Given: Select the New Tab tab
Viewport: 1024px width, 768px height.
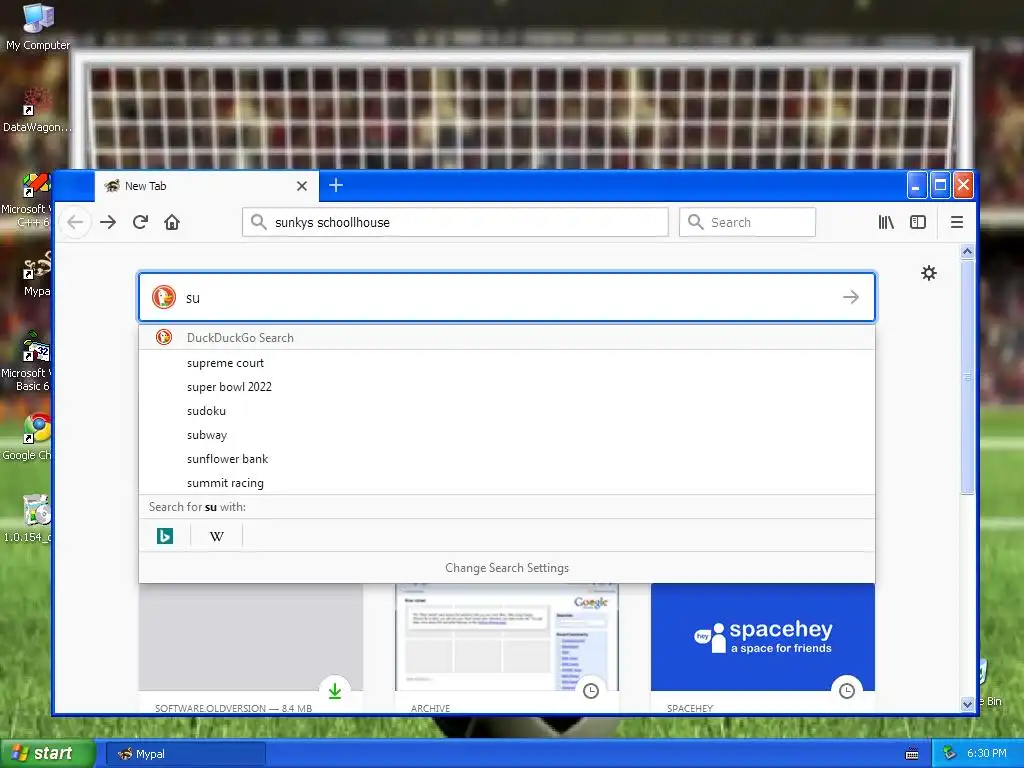Looking at the screenshot, I should click(x=206, y=186).
